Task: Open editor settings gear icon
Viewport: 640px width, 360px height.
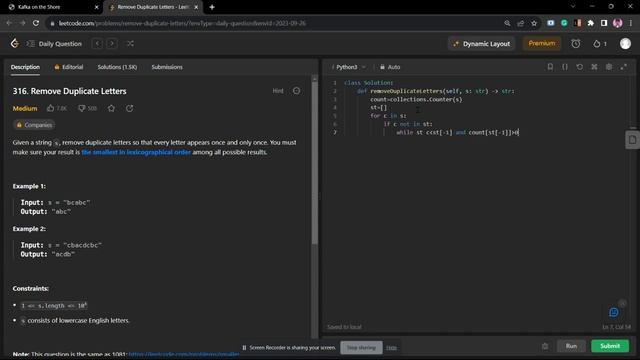Action: click(609, 67)
